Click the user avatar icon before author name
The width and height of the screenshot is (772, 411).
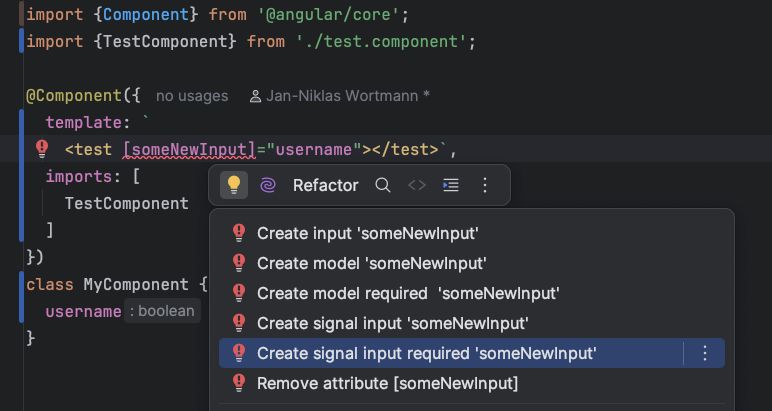pyautogui.click(x=255, y=96)
